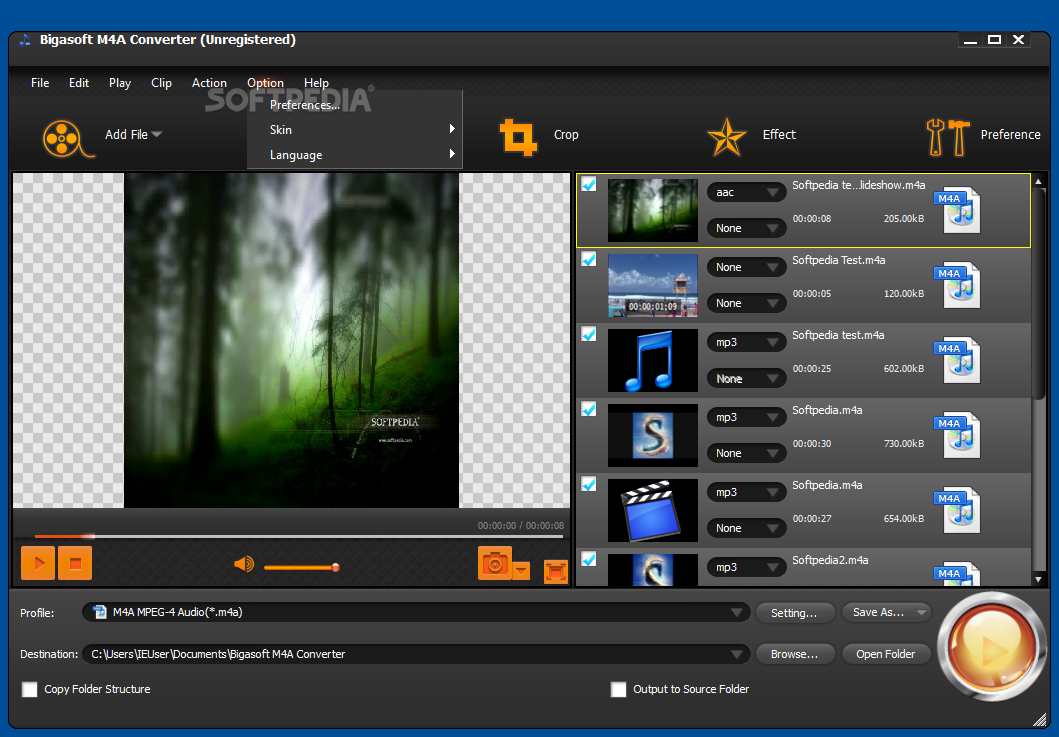Click M4A format icon for Softpedia test.m4a 602.00kB
Viewport: 1059px width, 737px height.
958,360
